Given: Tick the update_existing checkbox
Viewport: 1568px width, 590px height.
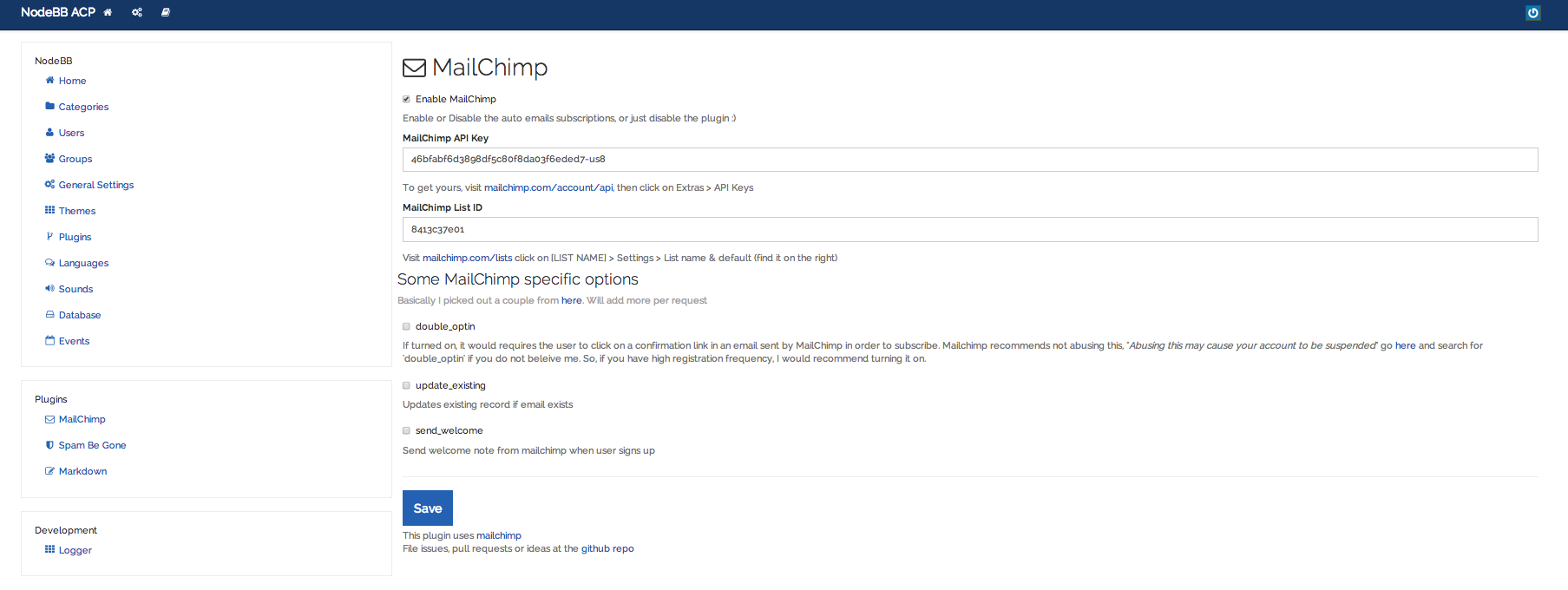Looking at the screenshot, I should (x=406, y=385).
